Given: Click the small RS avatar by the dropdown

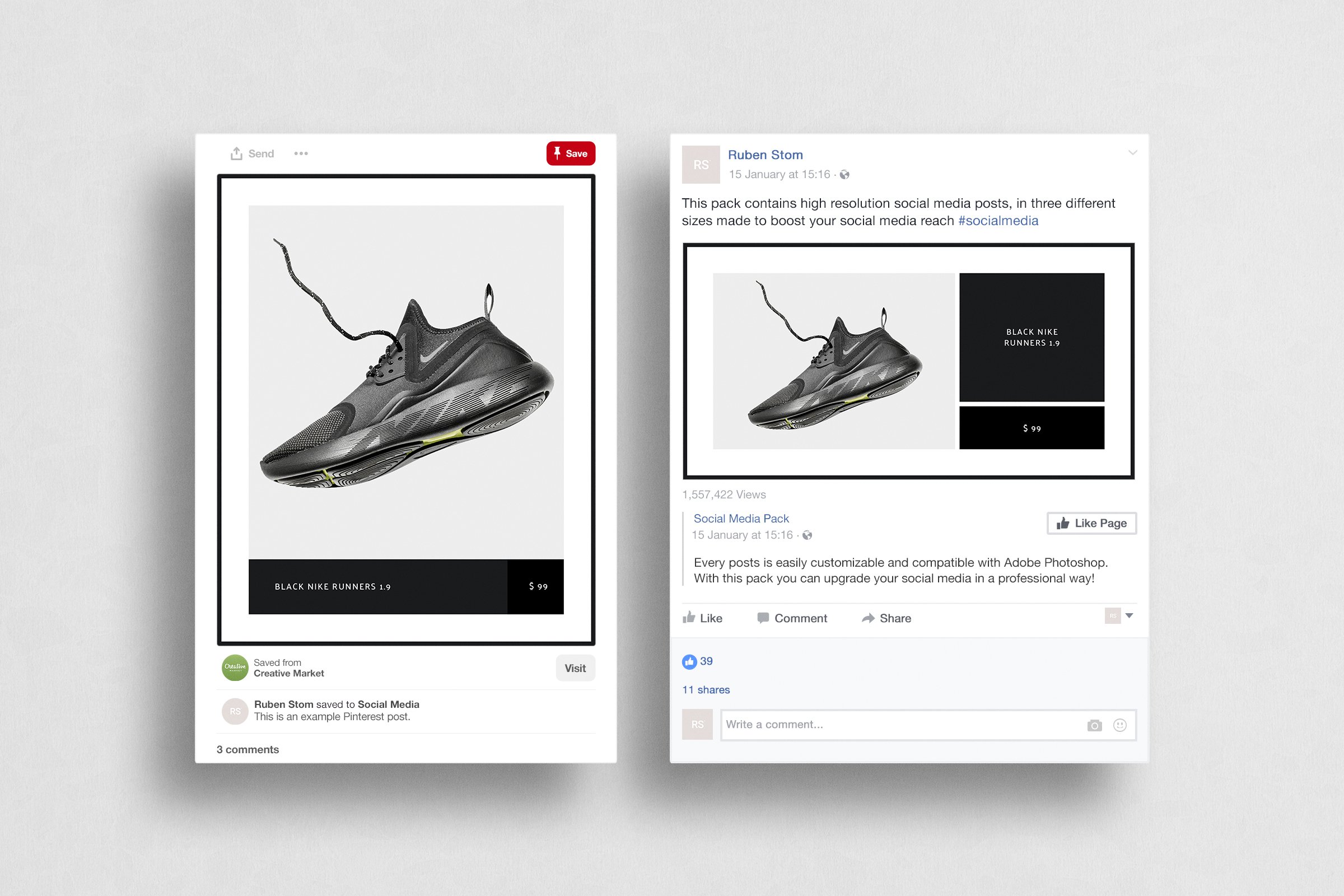Looking at the screenshot, I should pyautogui.click(x=1113, y=615).
